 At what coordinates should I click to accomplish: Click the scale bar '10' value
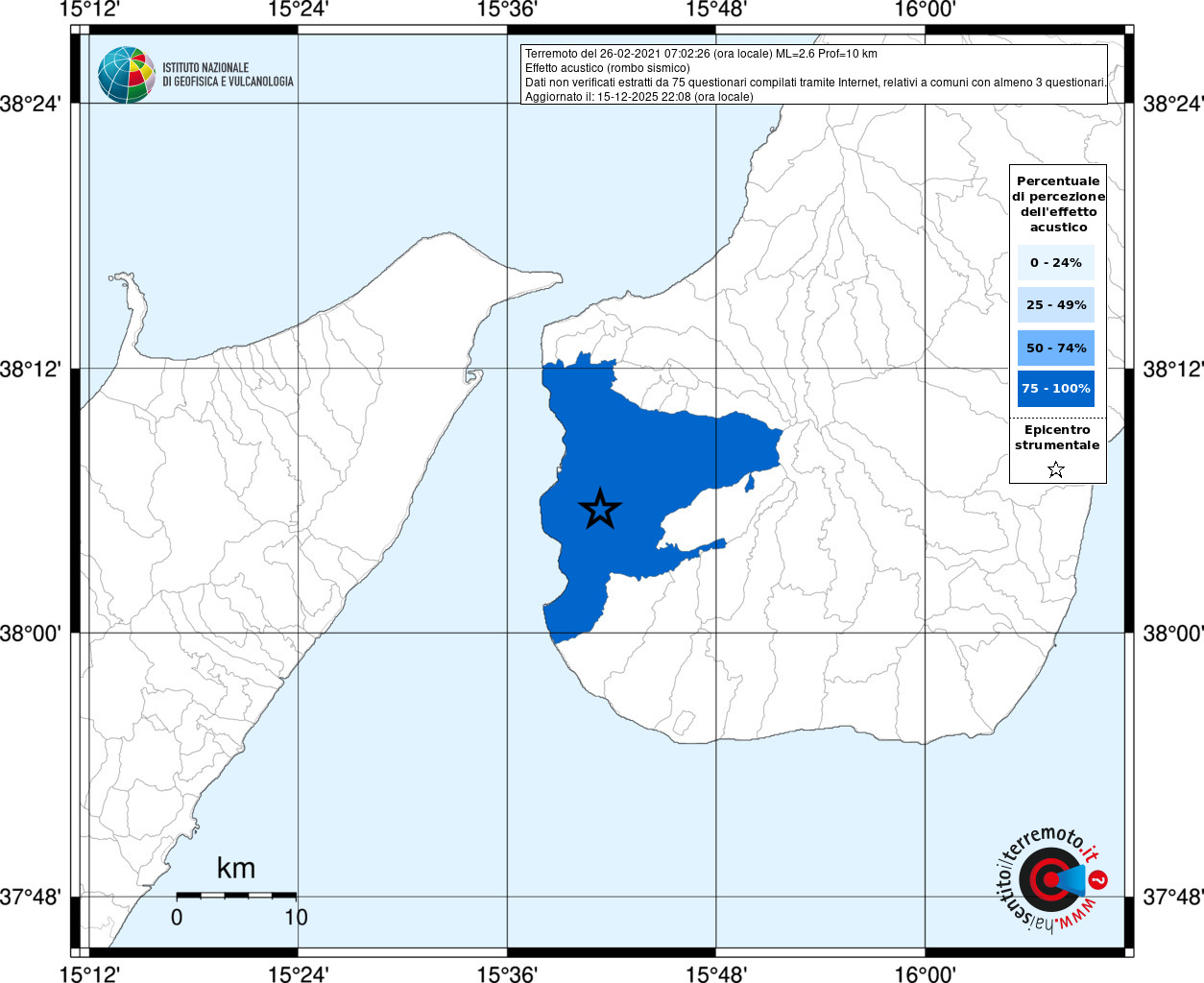click(x=296, y=917)
